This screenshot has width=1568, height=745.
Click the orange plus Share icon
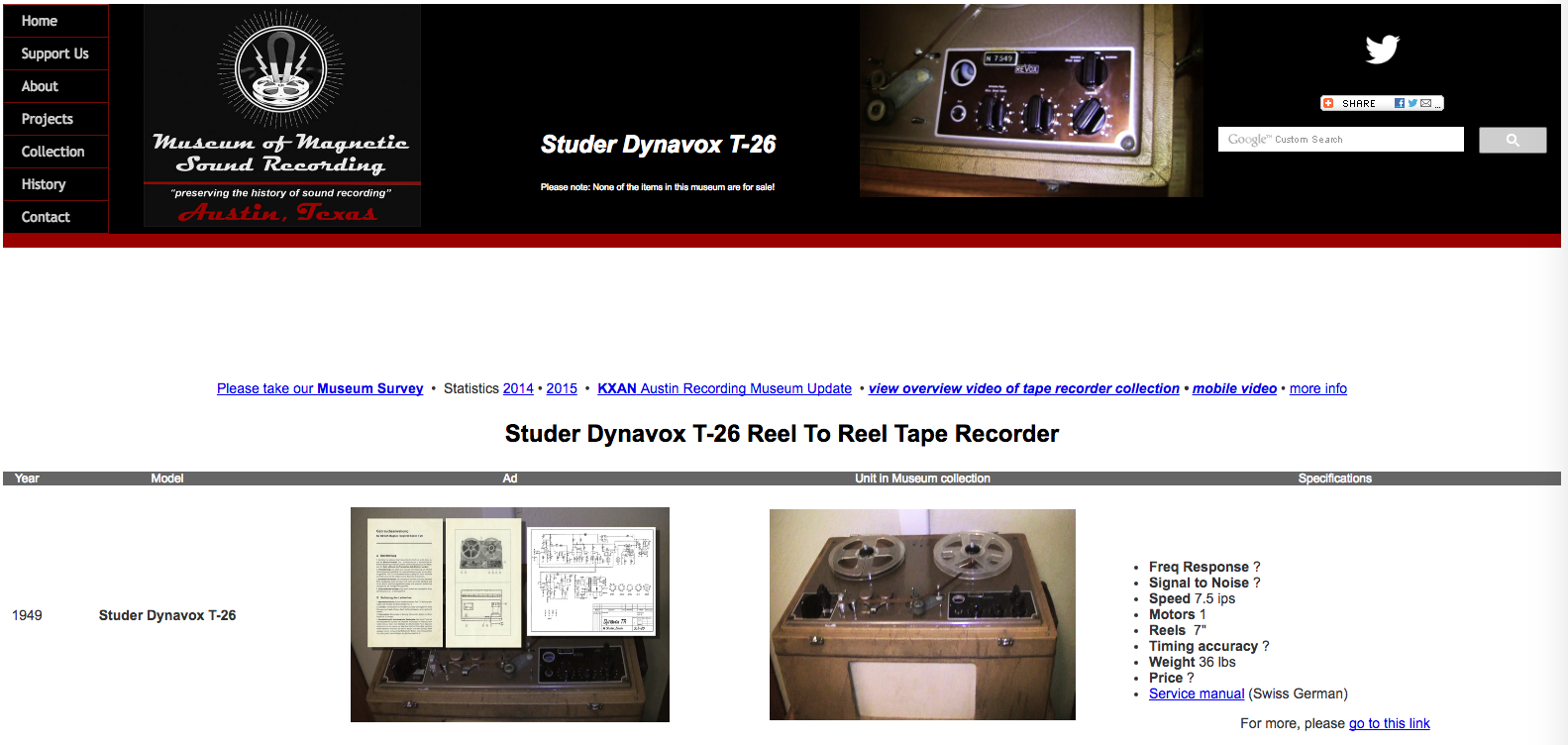tap(1328, 103)
